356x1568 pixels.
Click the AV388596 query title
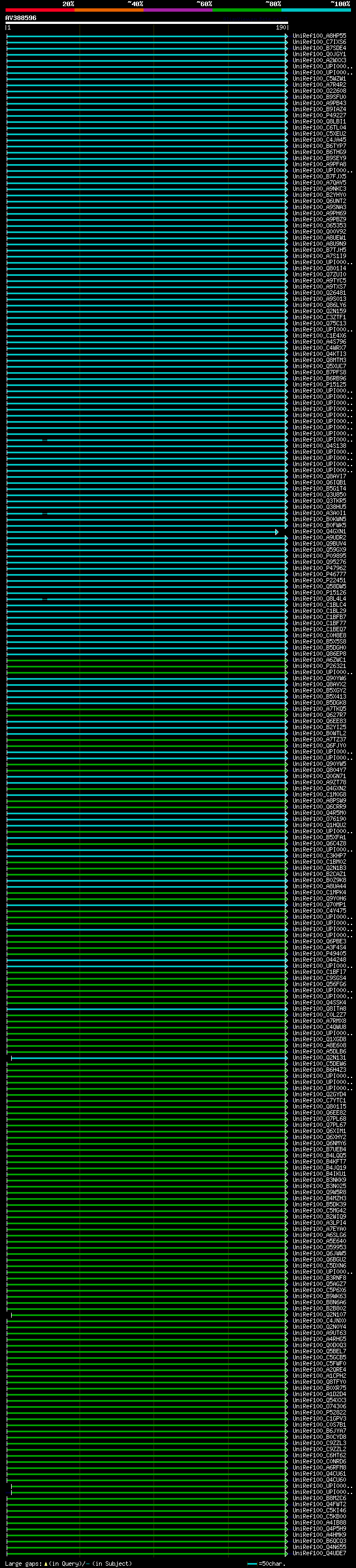coord(21,18)
